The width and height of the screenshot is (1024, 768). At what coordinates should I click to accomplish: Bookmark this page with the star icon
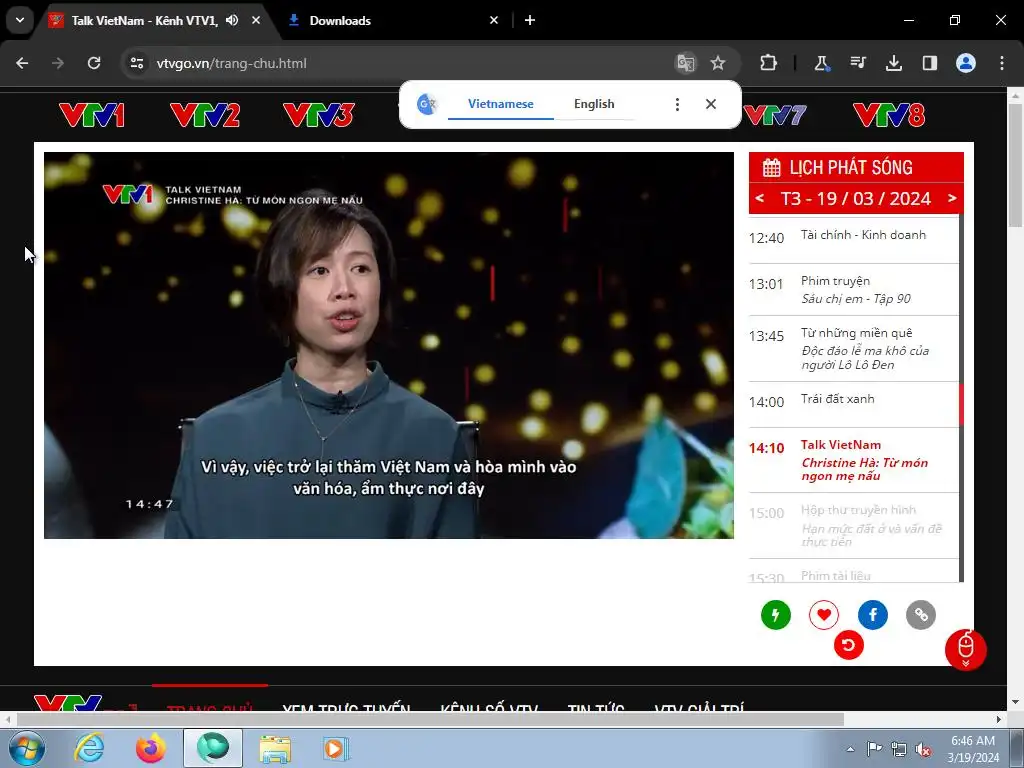click(718, 63)
